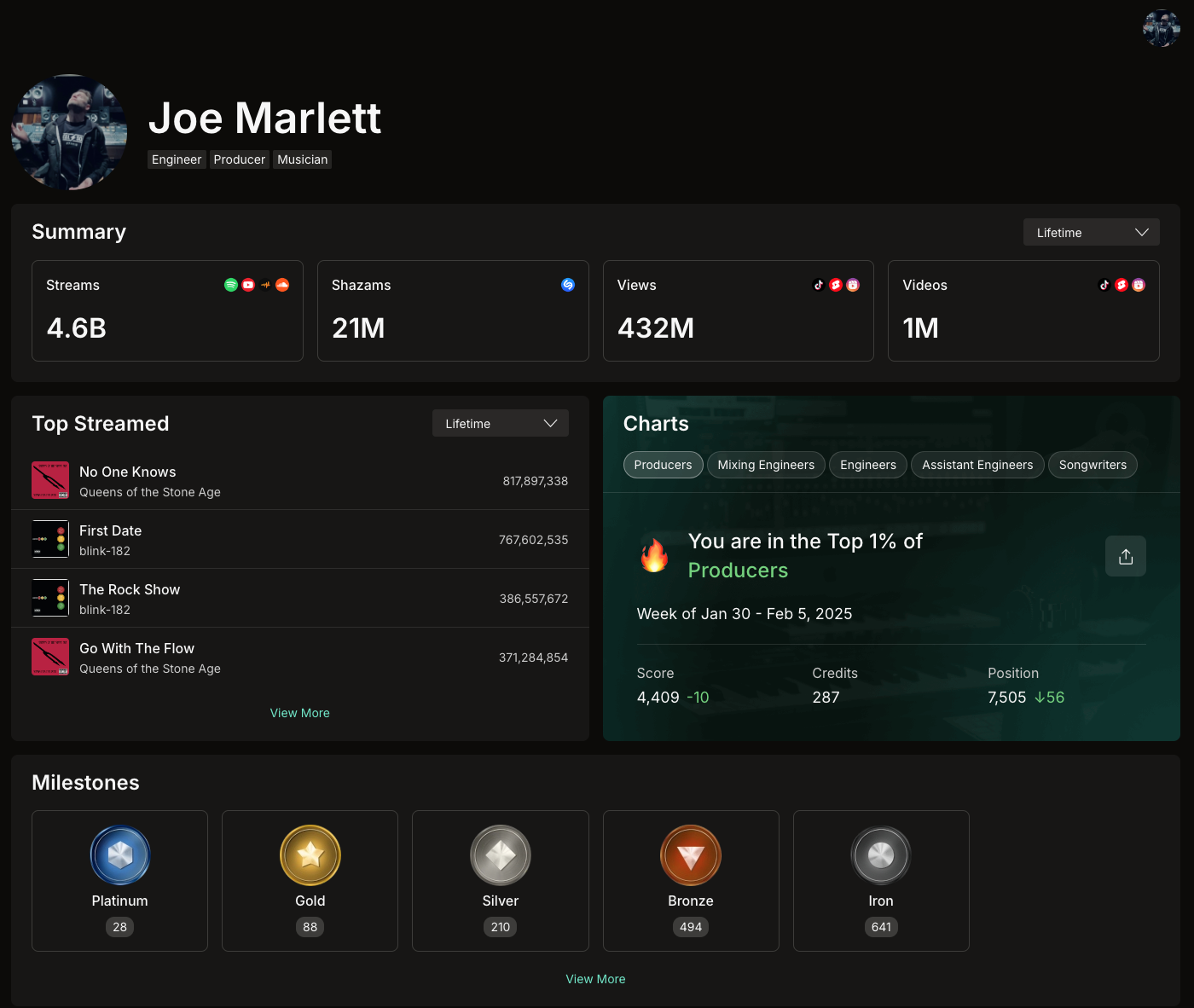Click the share icon in Charts panel
This screenshot has width=1194, height=1008.
pyautogui.click(x=1126, y=556)
